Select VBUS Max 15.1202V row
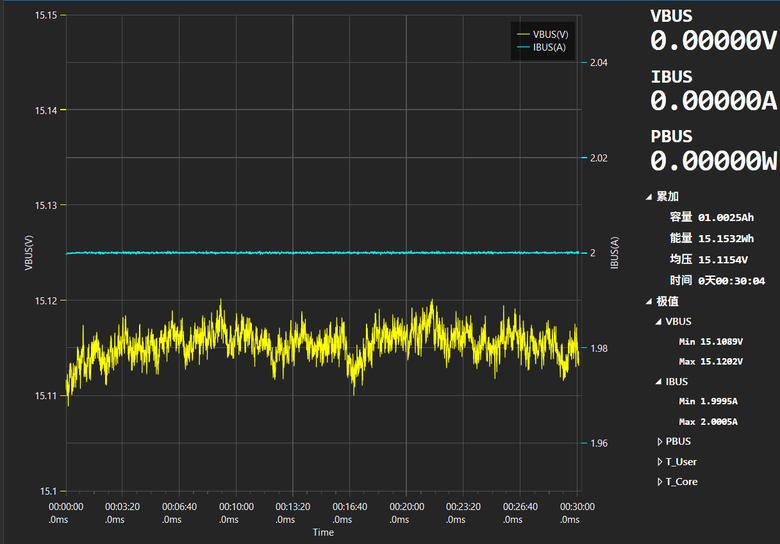 tap(711, 362)
